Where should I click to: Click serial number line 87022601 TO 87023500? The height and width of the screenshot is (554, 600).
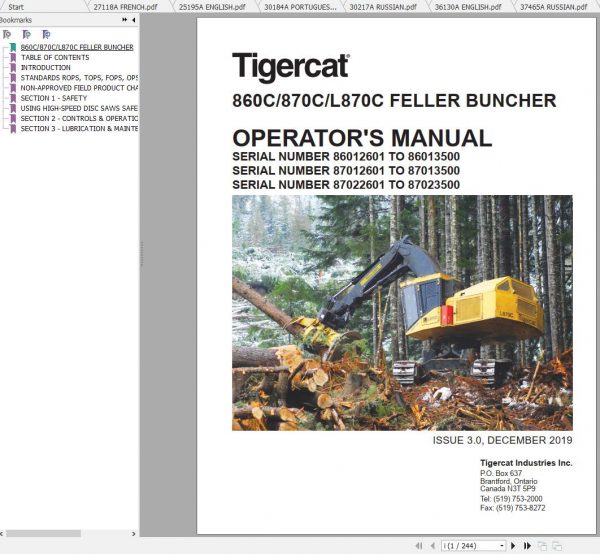346,185
